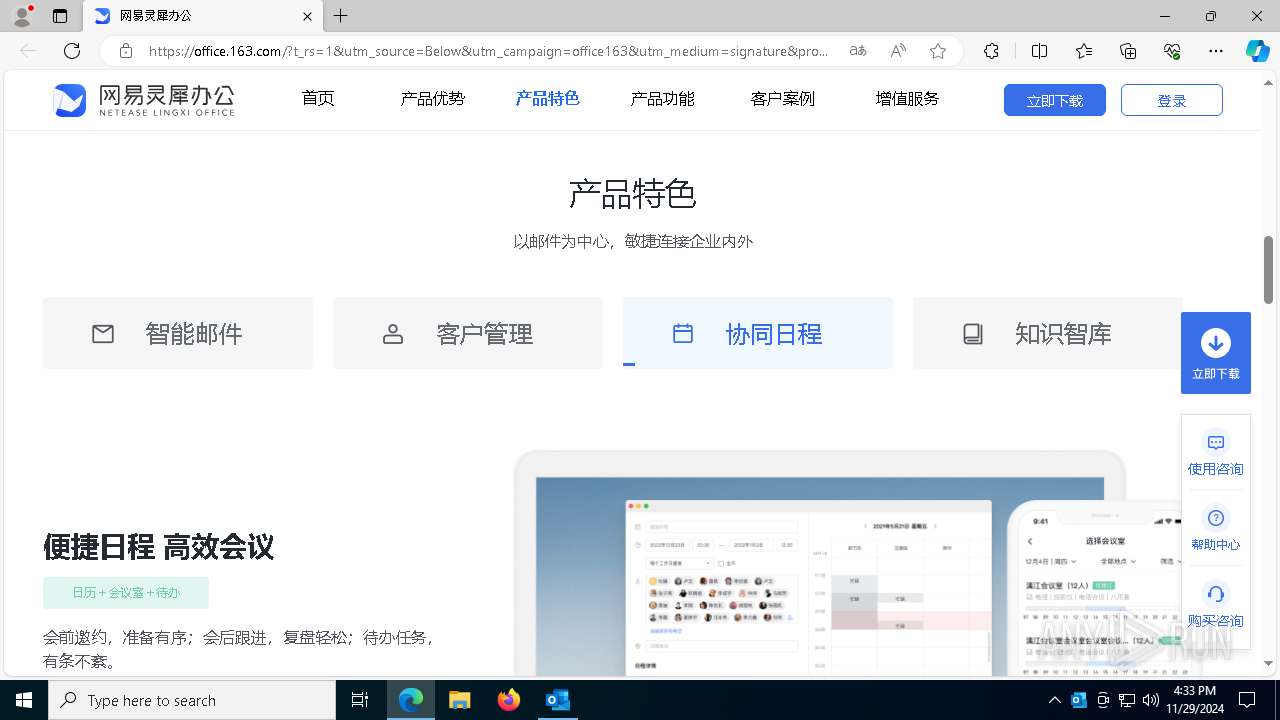Open Browser essentials heart icon
This screenshot has height=720, width=1280.
[1172, 51]
